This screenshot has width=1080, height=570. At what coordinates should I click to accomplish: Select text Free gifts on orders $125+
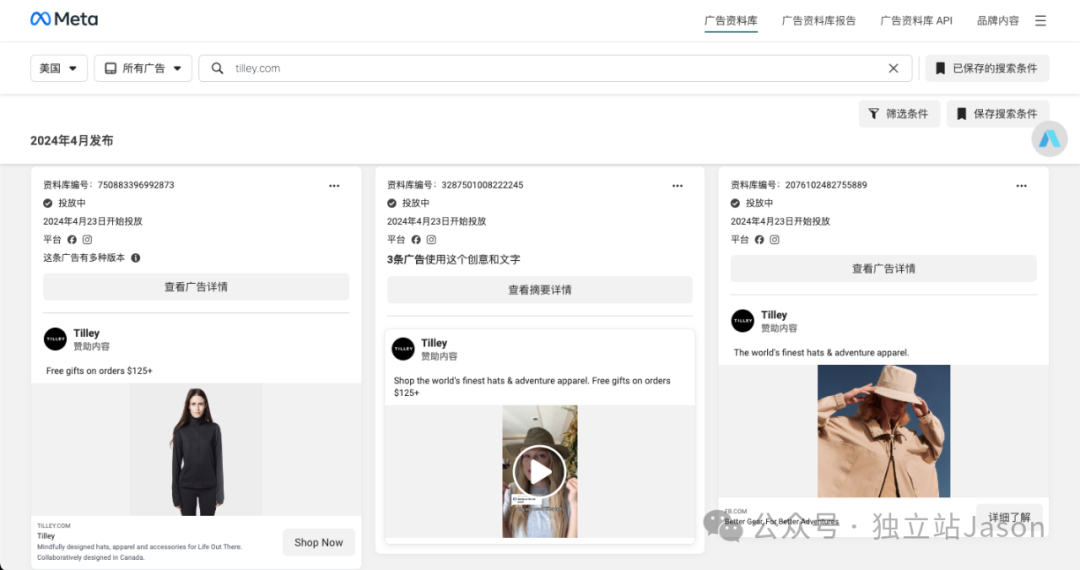(99, 370)
